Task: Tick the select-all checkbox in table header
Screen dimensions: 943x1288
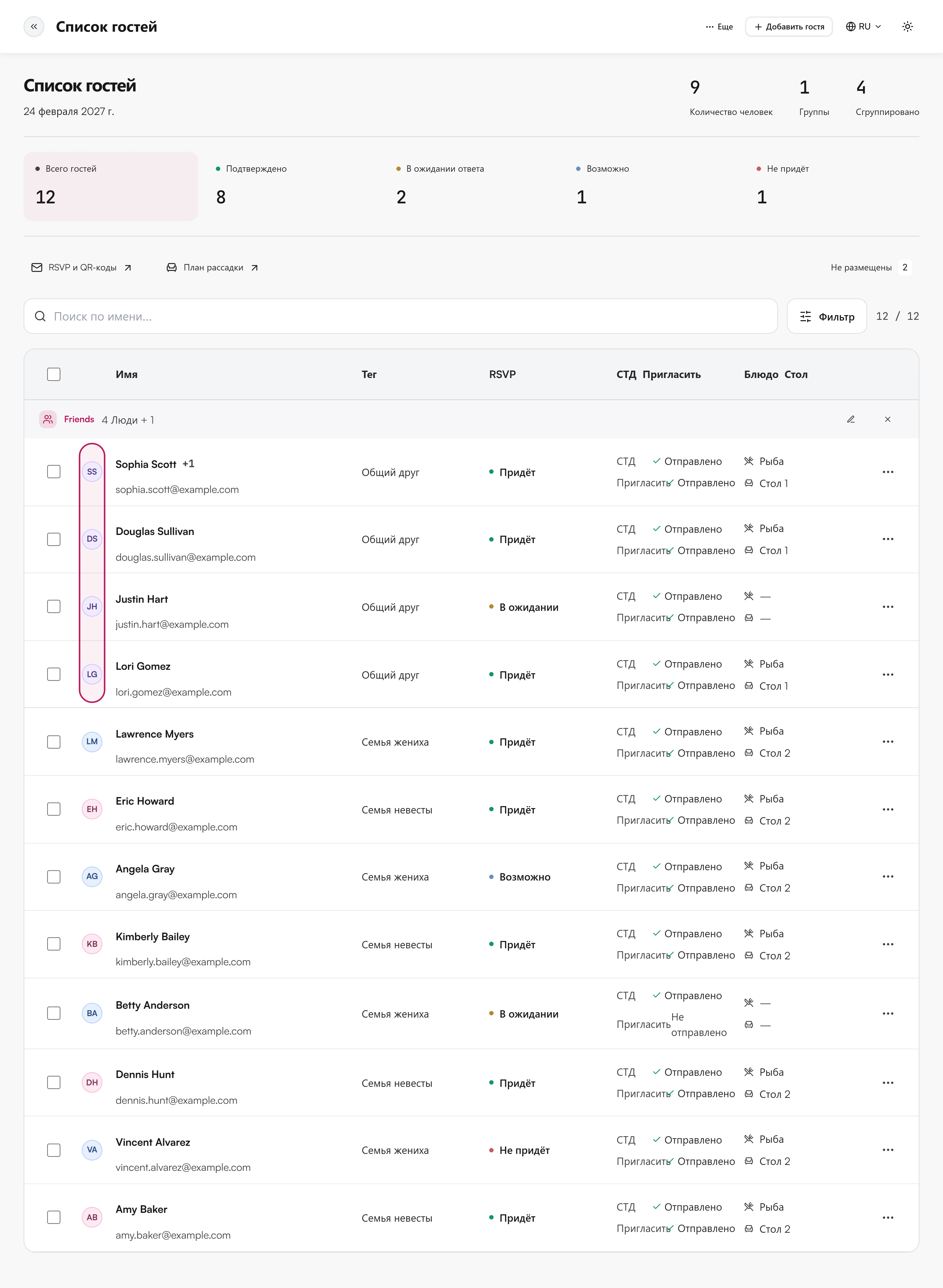Action: click(x=54, y=374)
